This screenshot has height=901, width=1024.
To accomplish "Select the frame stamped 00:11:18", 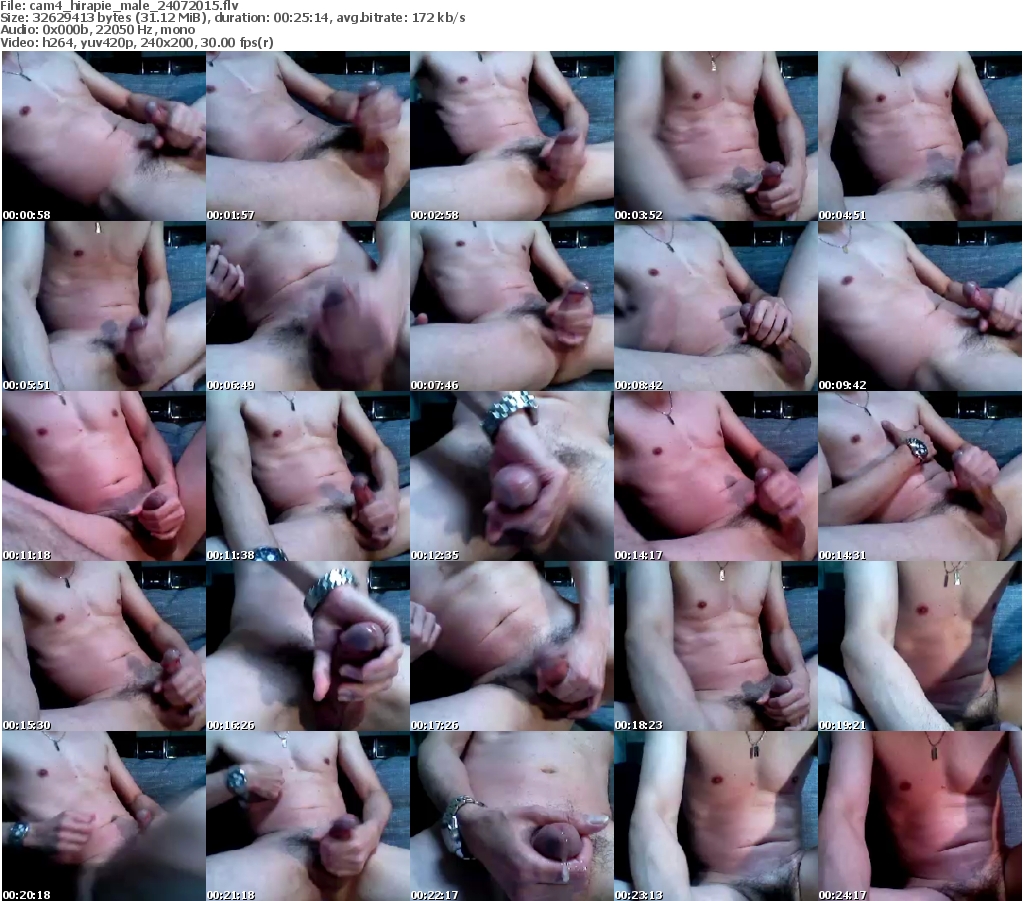I will point(103,476).
